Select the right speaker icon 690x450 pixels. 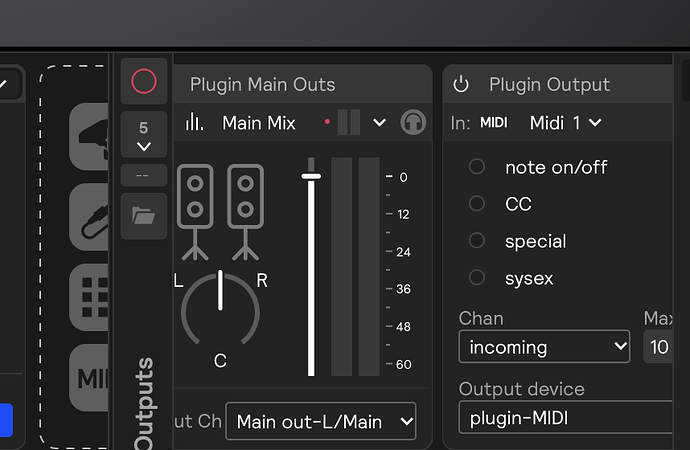pos(245,196)
